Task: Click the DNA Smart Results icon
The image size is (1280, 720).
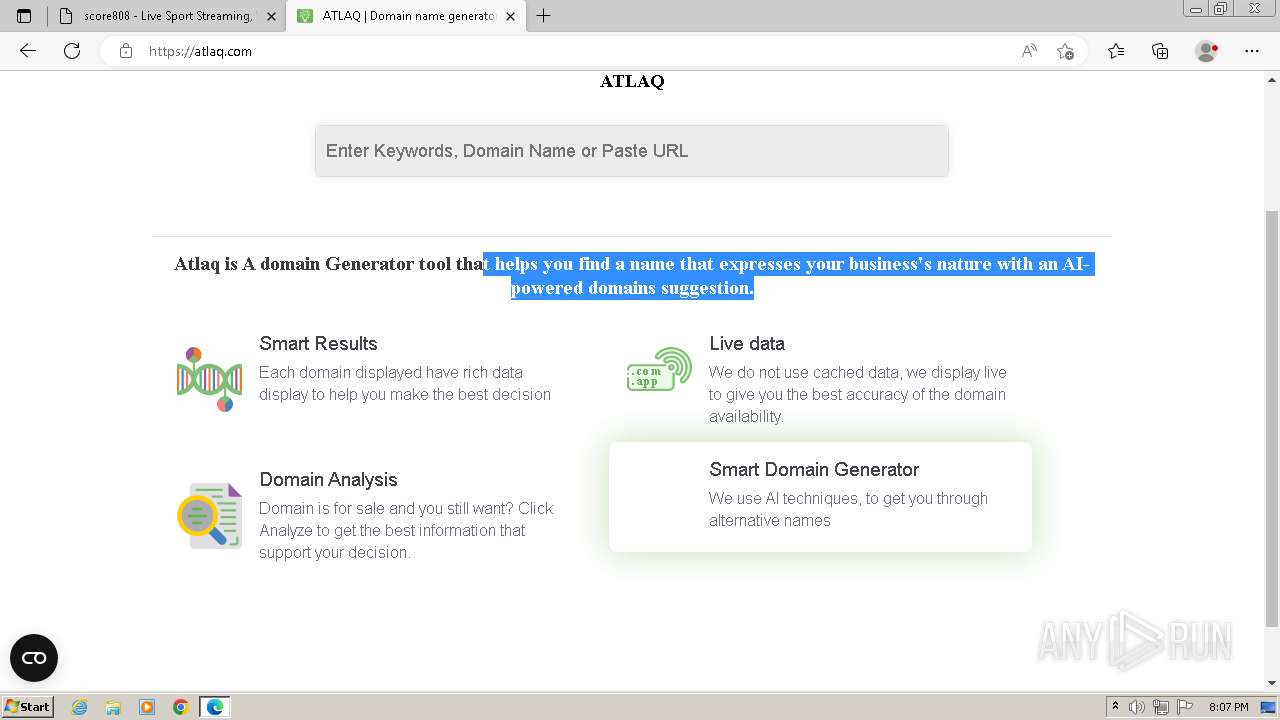Action: click(x=209, y=379)
